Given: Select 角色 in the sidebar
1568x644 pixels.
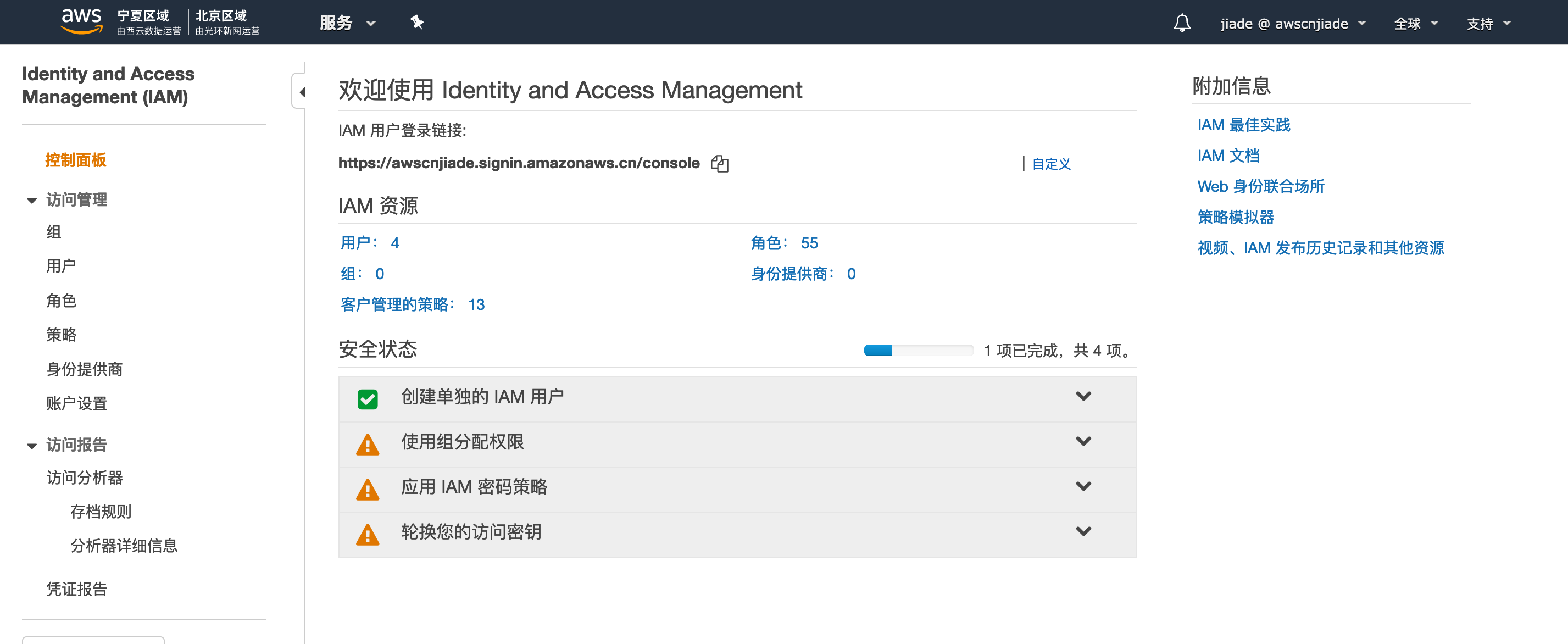Looking at the screenshot, I should [61, 300].
